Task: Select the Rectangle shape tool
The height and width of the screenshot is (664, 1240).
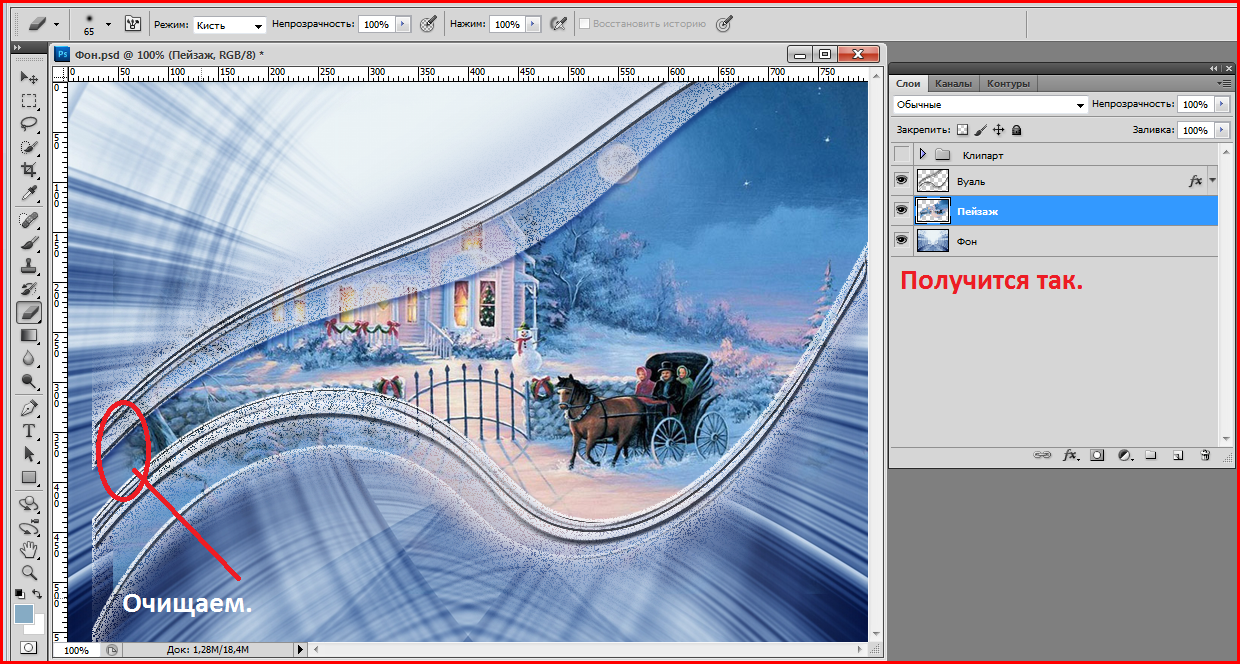Action: pyautogui.click(x=30, y=478)
